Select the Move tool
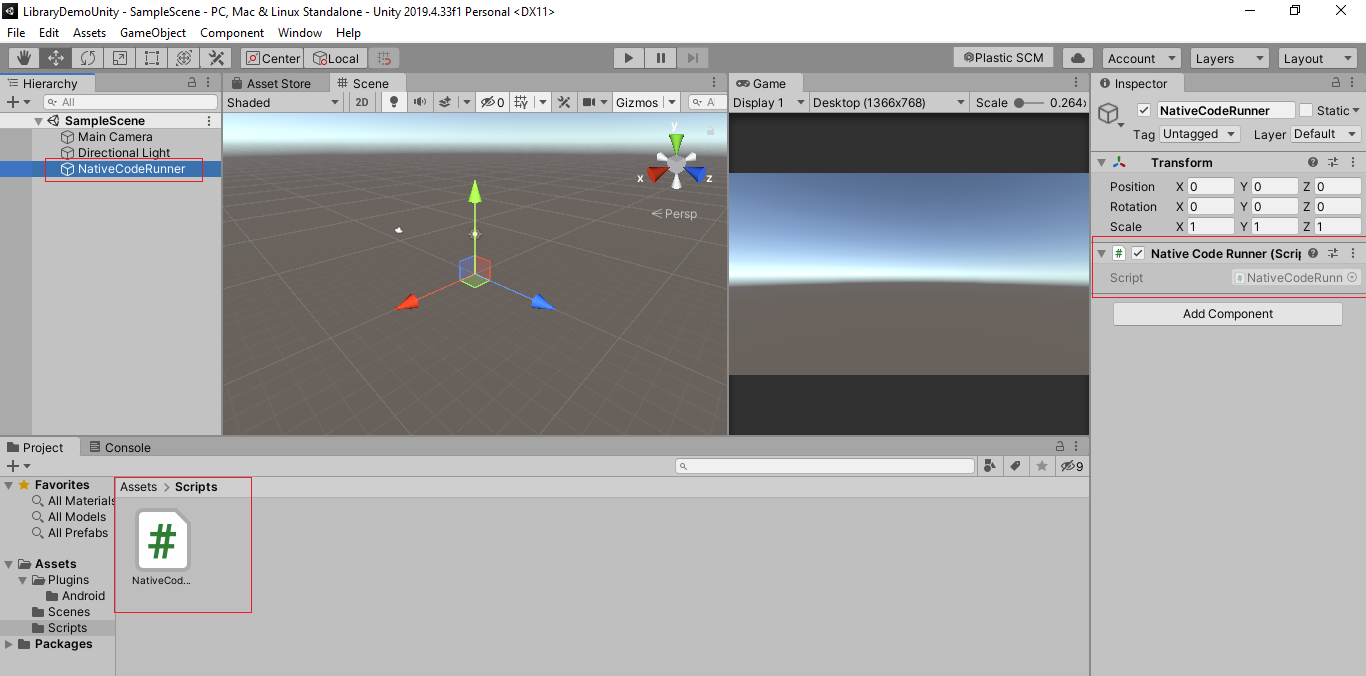This screenshot has height=676, width=1366. pyautogui.click(x=55, y=58)
